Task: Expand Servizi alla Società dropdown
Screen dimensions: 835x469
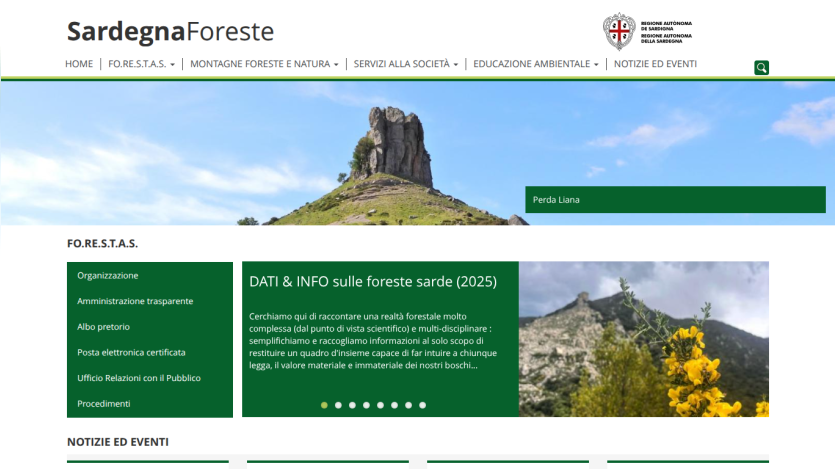Action: 406,64
